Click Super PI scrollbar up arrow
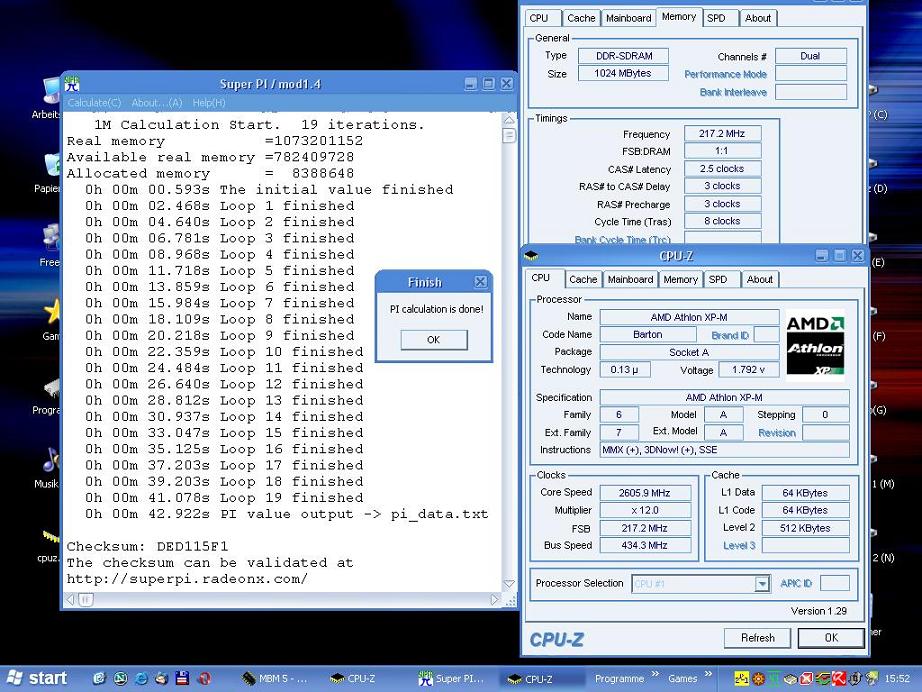This screenshot has width=922, height=692. (509, 119)
